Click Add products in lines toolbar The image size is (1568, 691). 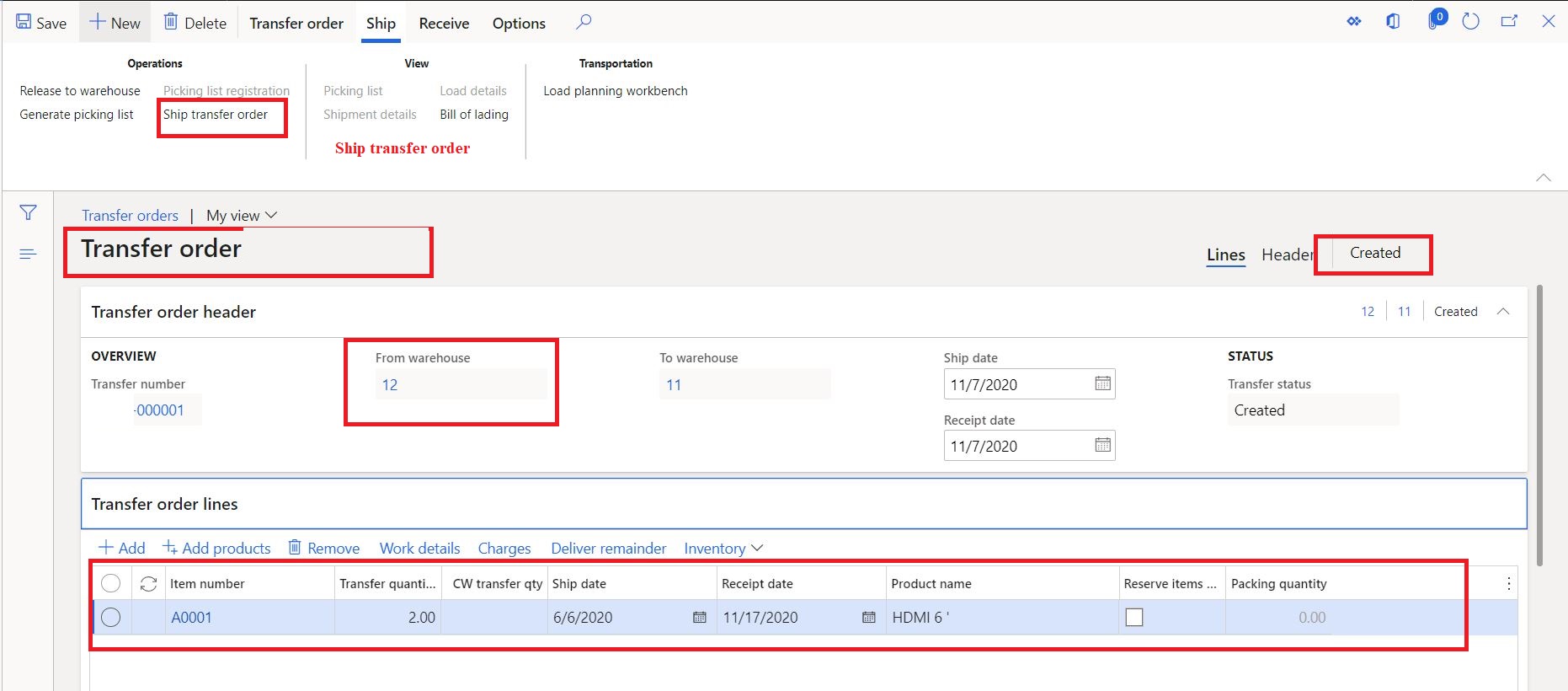point(216,549)
